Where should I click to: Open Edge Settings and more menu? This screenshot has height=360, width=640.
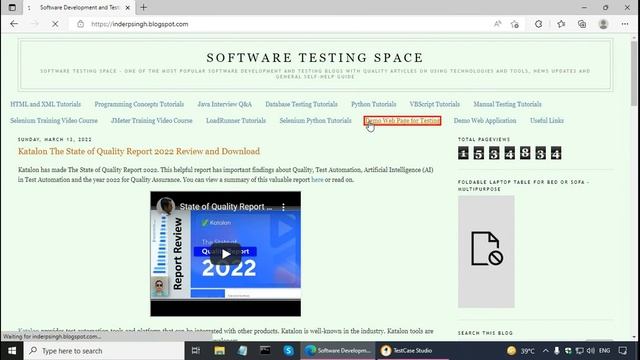(x=625, y=24)
